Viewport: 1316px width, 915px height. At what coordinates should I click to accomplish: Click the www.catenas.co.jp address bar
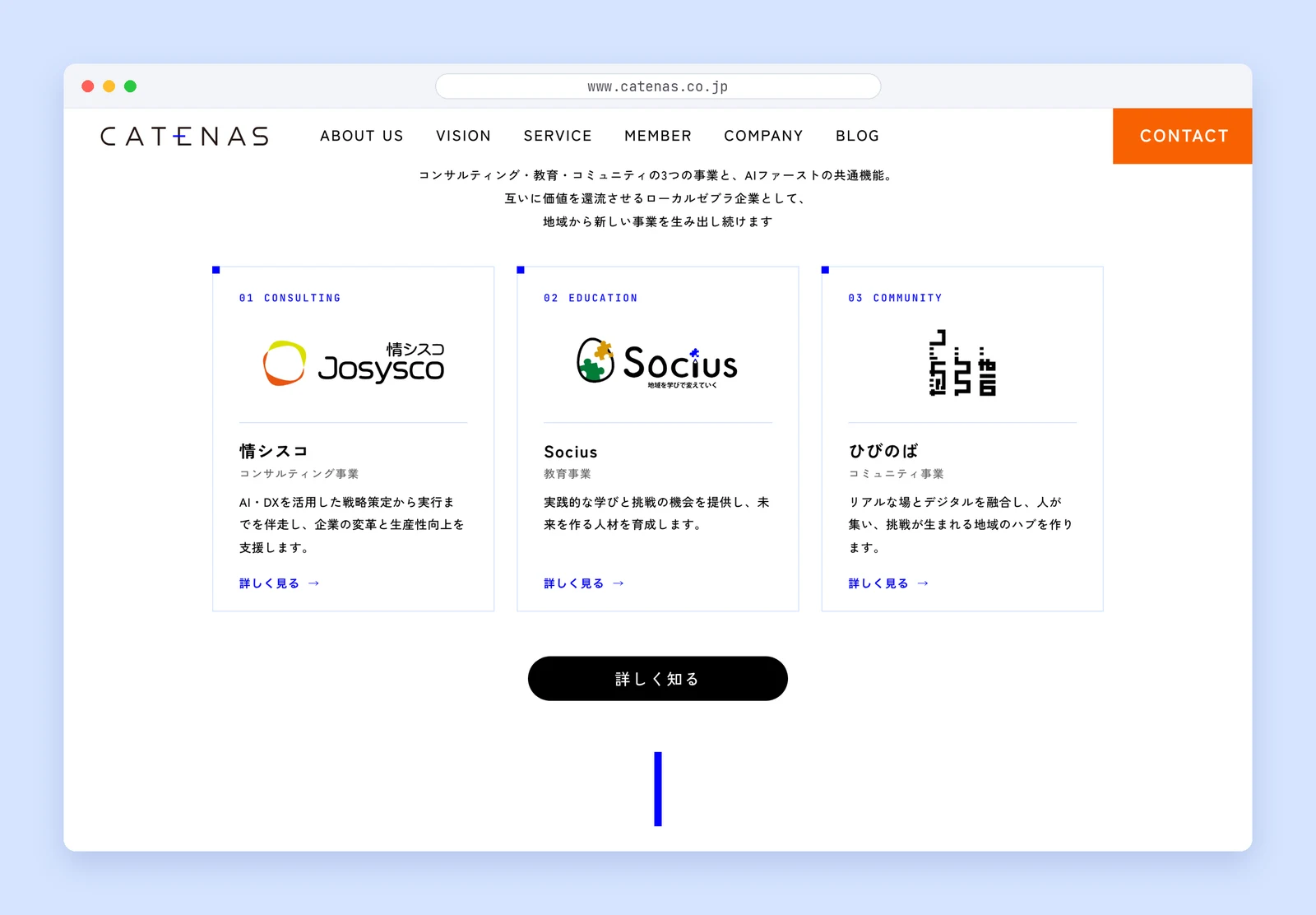[658, 86]
